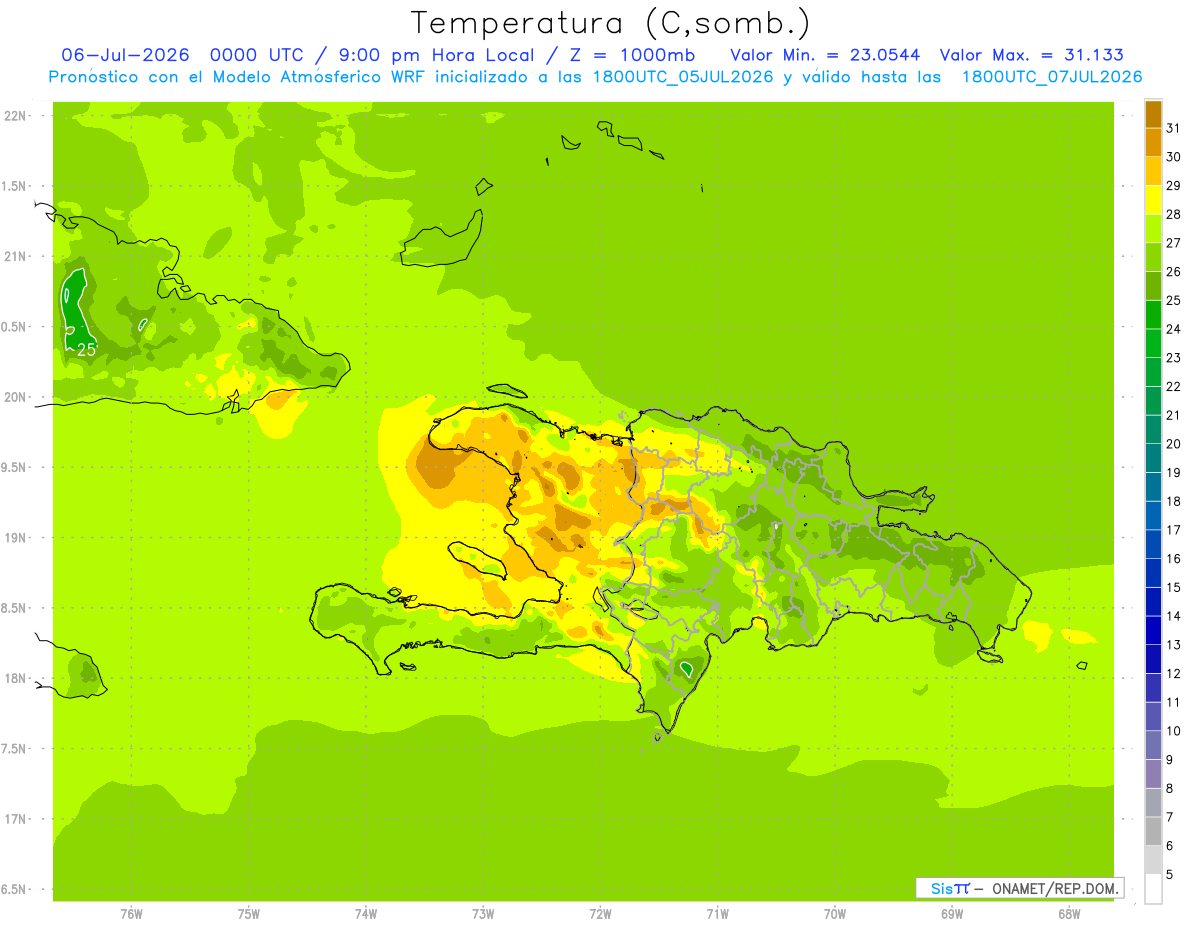Pick the amber swatch between 29 and 30
The image size is (1200, 927).
click(1153, 171)
